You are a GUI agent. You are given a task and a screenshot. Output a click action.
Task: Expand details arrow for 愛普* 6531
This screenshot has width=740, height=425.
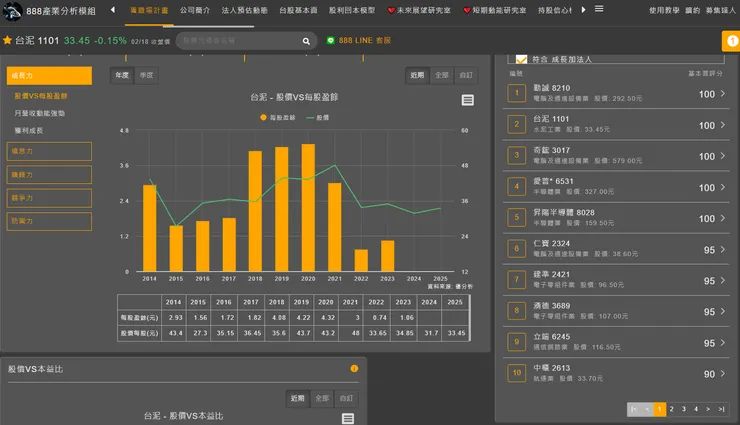723,187
